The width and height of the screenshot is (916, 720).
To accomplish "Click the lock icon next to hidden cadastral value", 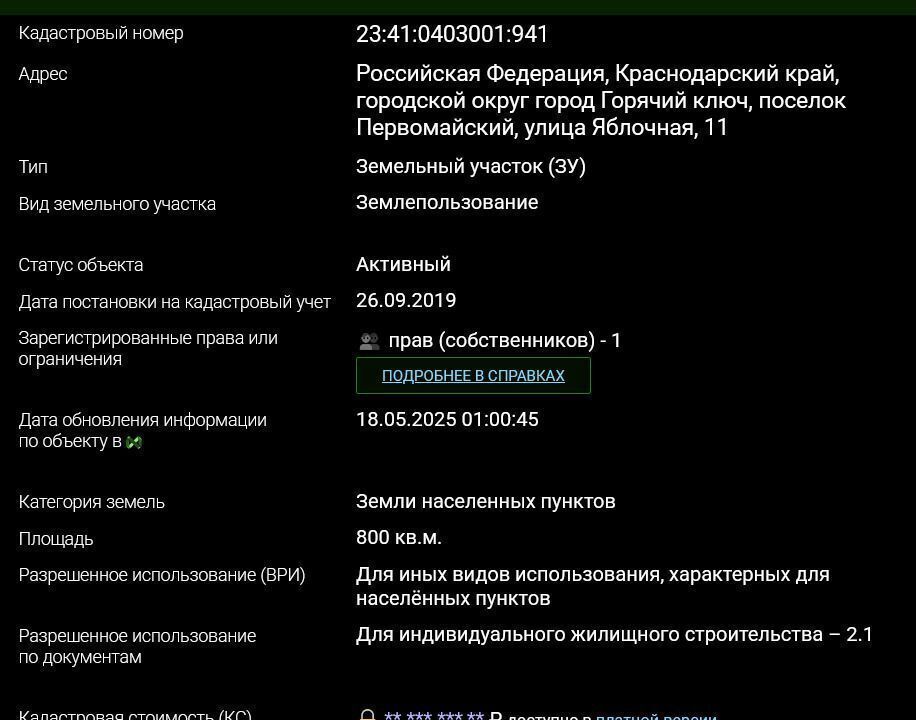I will point(367,715).
